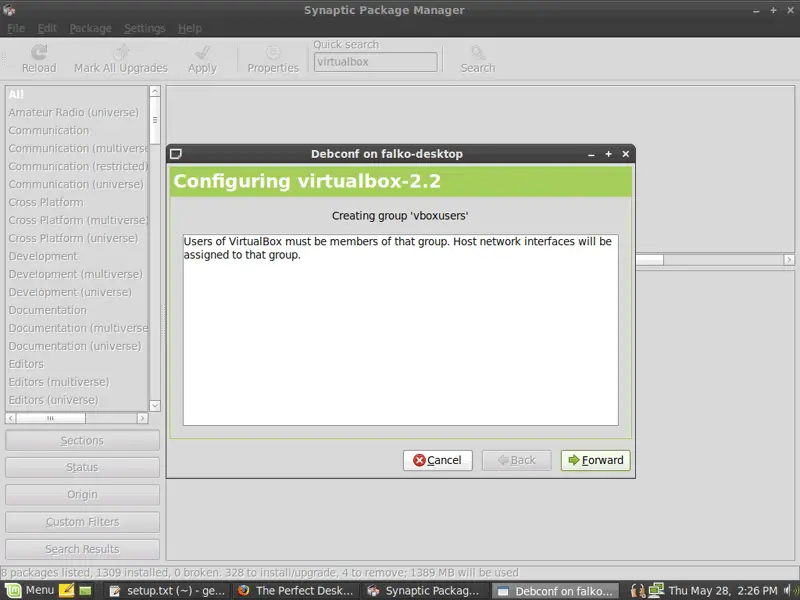Cancel the virtualbox-2.2 configuration
Screen dimensions: 800x600
click(437, 460)
